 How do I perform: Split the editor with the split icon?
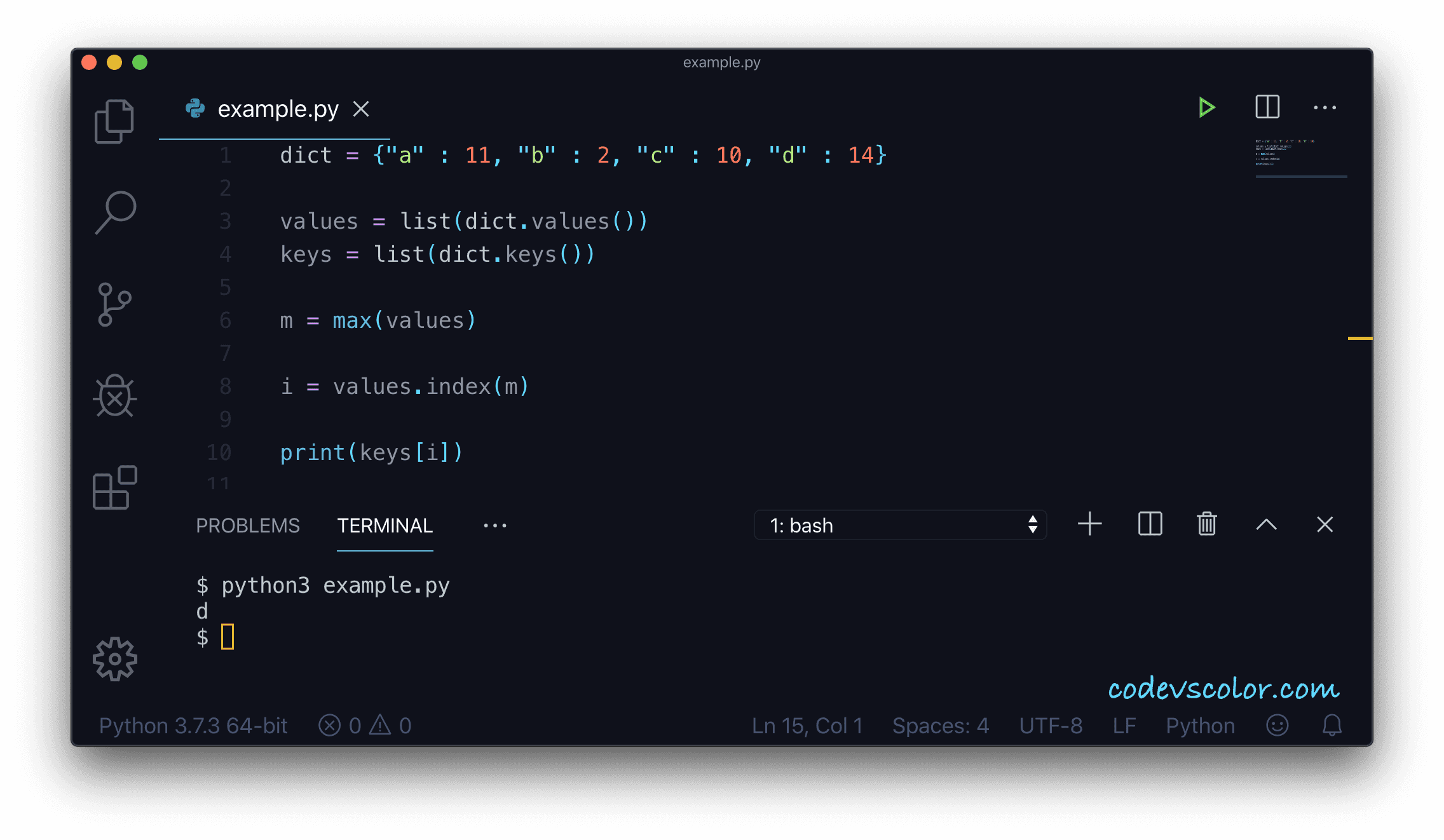(1267, 107)
